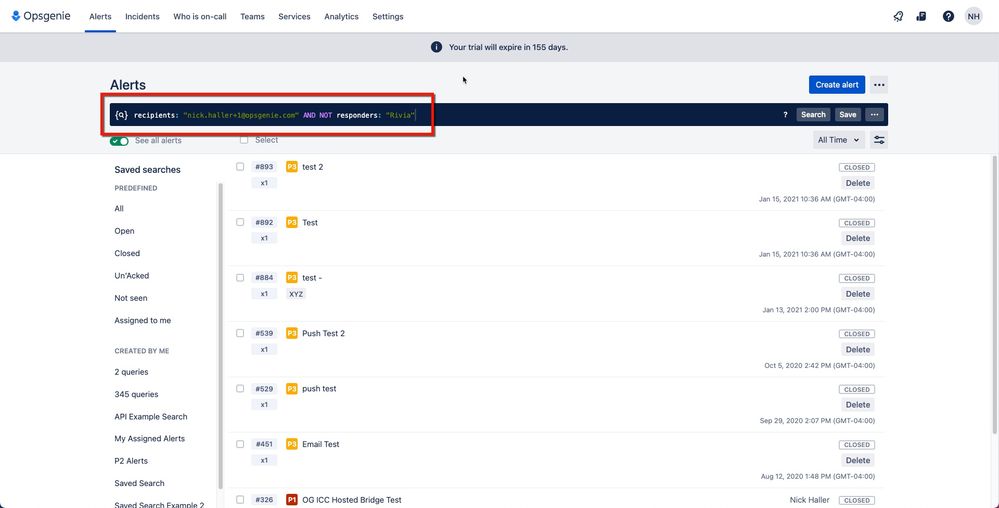This screenshot has width=999, height=508.
Task: Open the Teams tab
Action: point(252,17)
